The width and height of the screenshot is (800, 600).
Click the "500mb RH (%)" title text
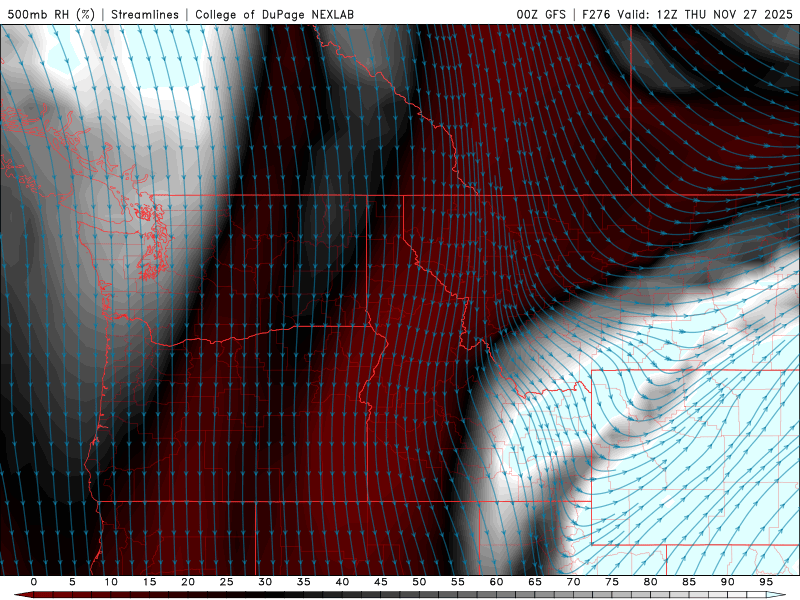coord(51,14)
